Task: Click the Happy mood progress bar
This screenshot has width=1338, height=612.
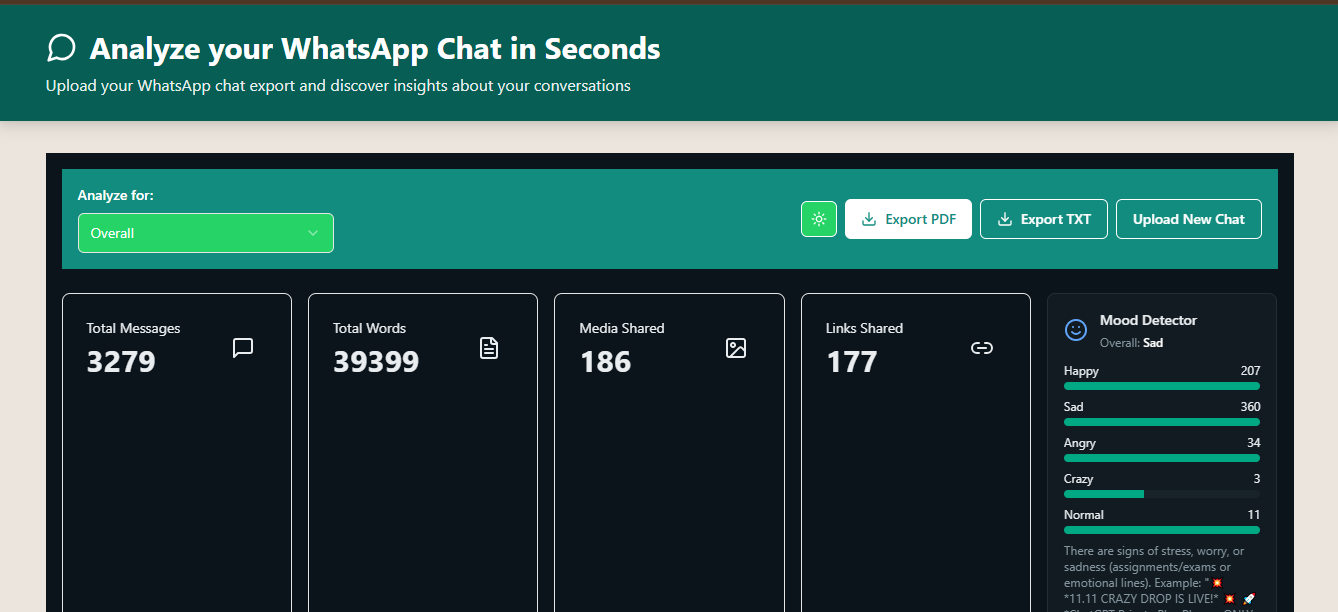Action: point(1162,386)
